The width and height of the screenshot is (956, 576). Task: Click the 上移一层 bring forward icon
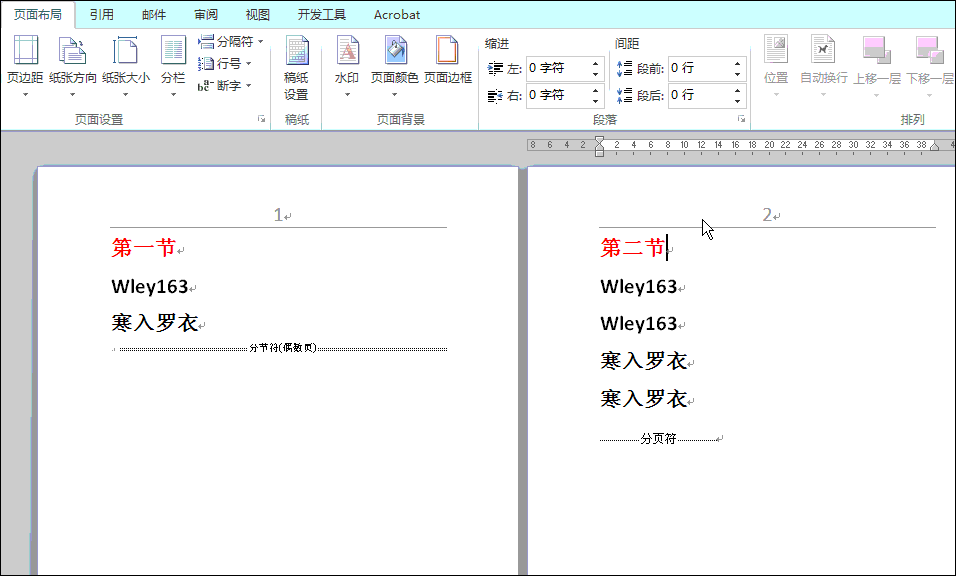[877, 50]
